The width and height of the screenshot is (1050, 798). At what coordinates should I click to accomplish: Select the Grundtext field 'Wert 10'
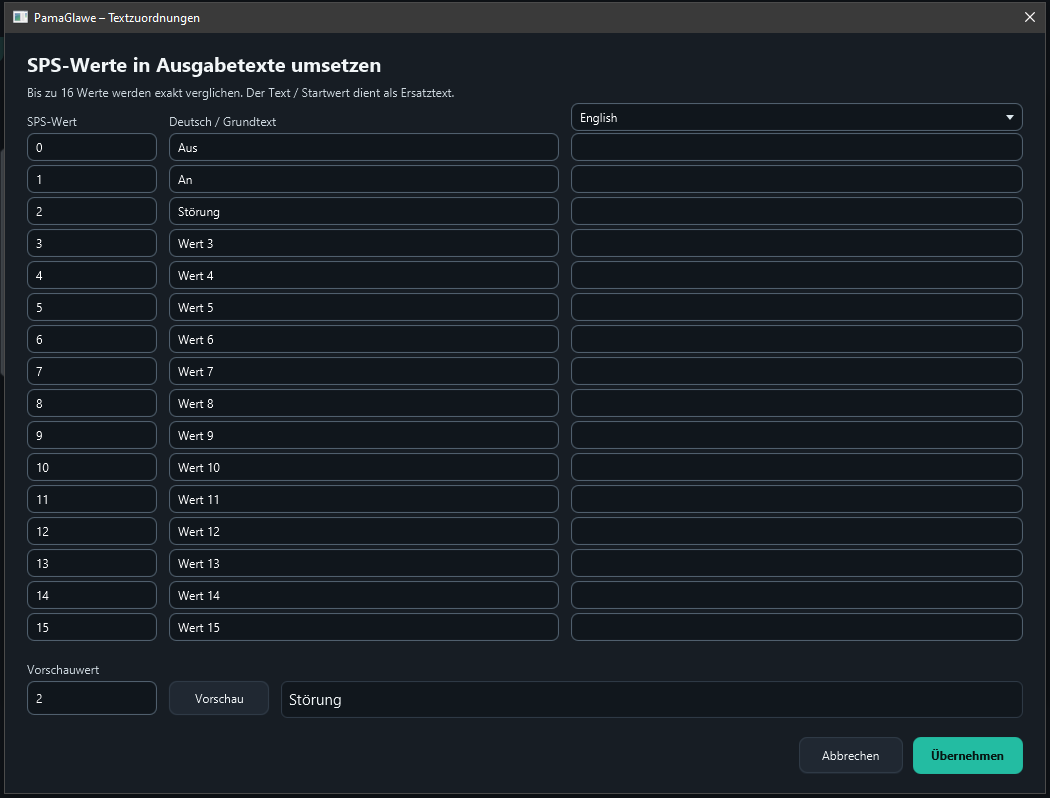click(364, 467)
